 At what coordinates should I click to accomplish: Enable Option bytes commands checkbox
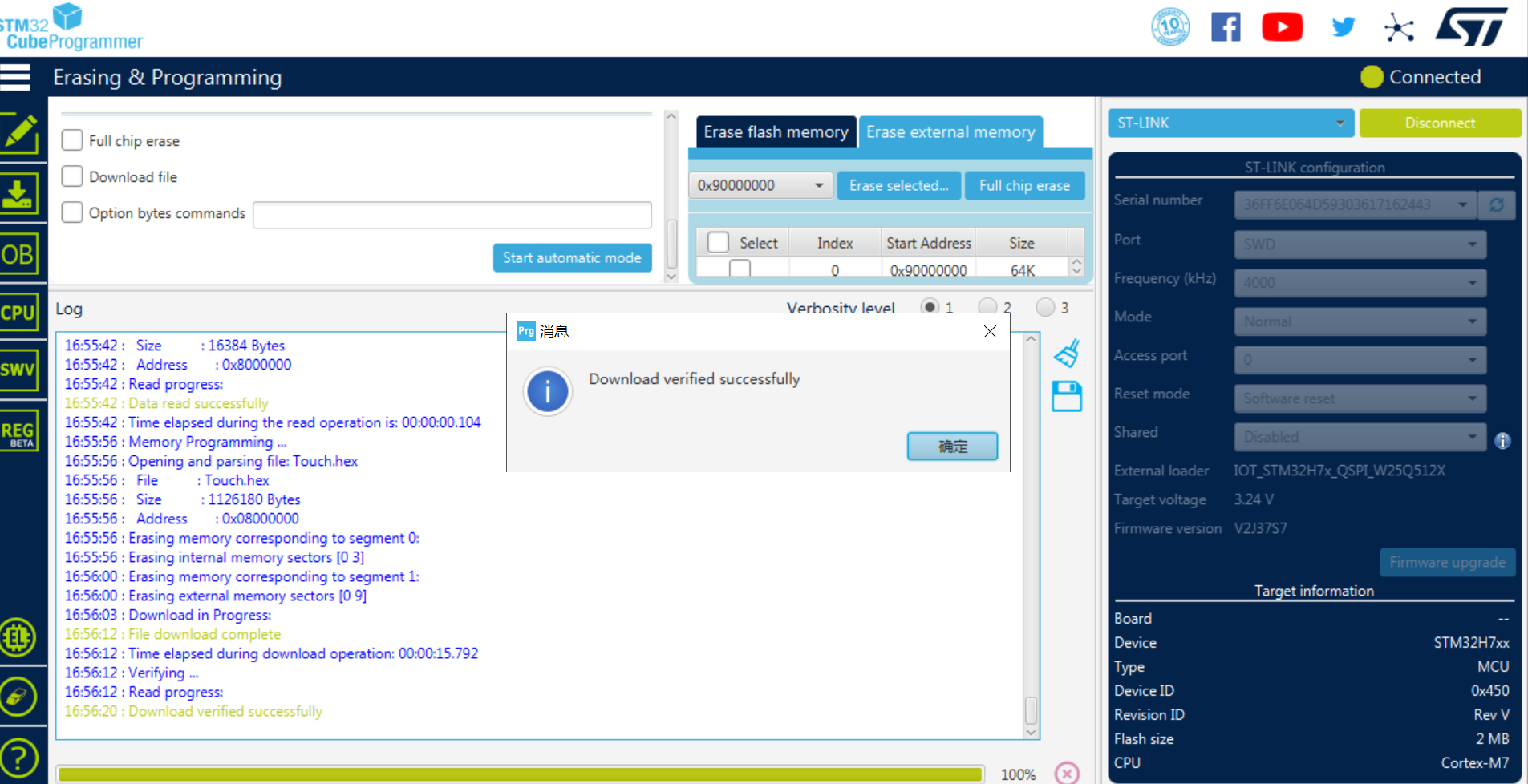pos(72,212)
